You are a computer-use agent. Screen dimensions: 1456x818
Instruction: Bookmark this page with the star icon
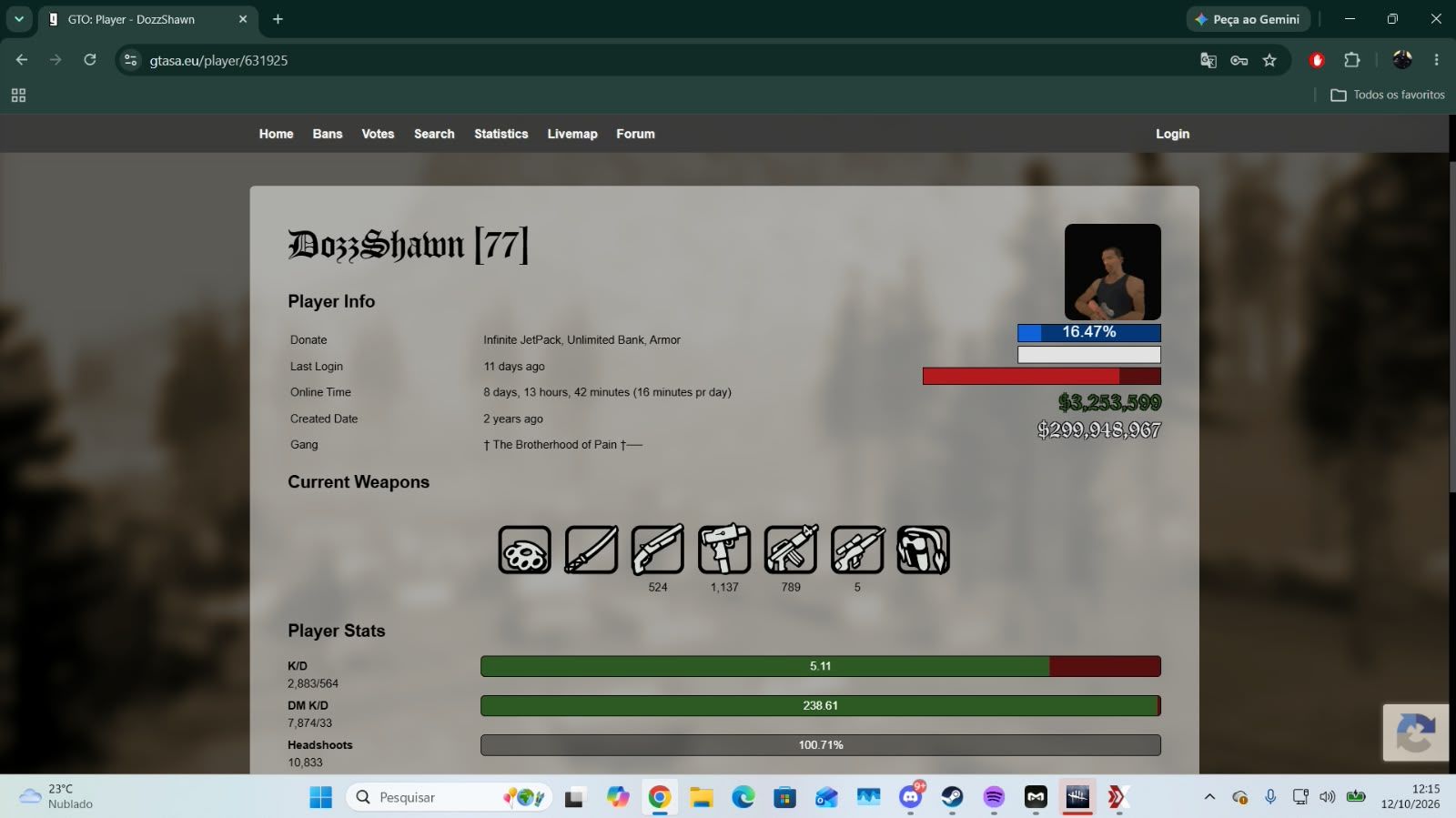1269,60
